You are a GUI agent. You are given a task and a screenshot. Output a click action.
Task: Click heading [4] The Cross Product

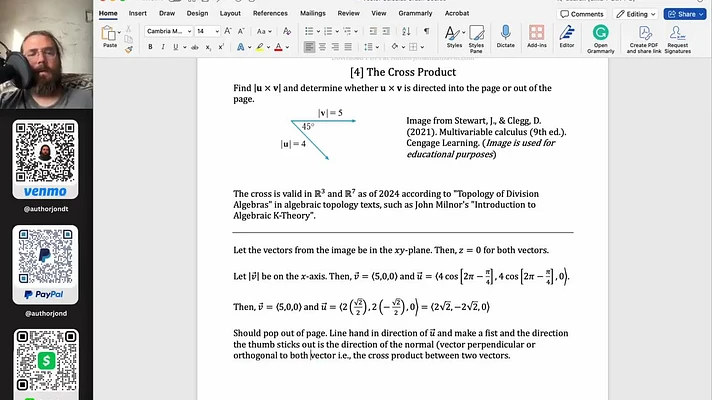click(x=403, y=72)
